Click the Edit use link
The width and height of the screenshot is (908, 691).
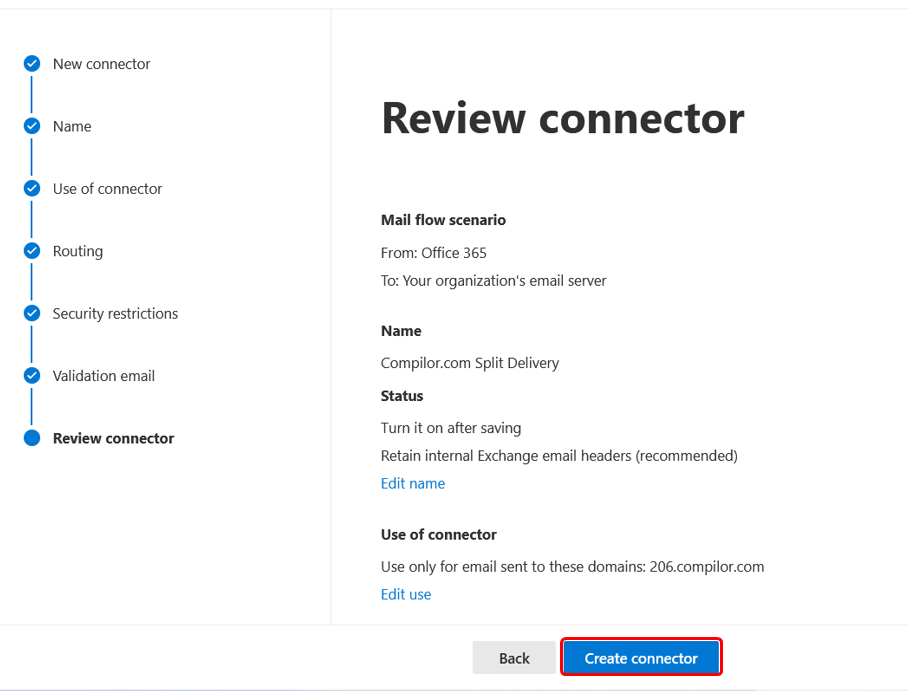tap(406, 594)
